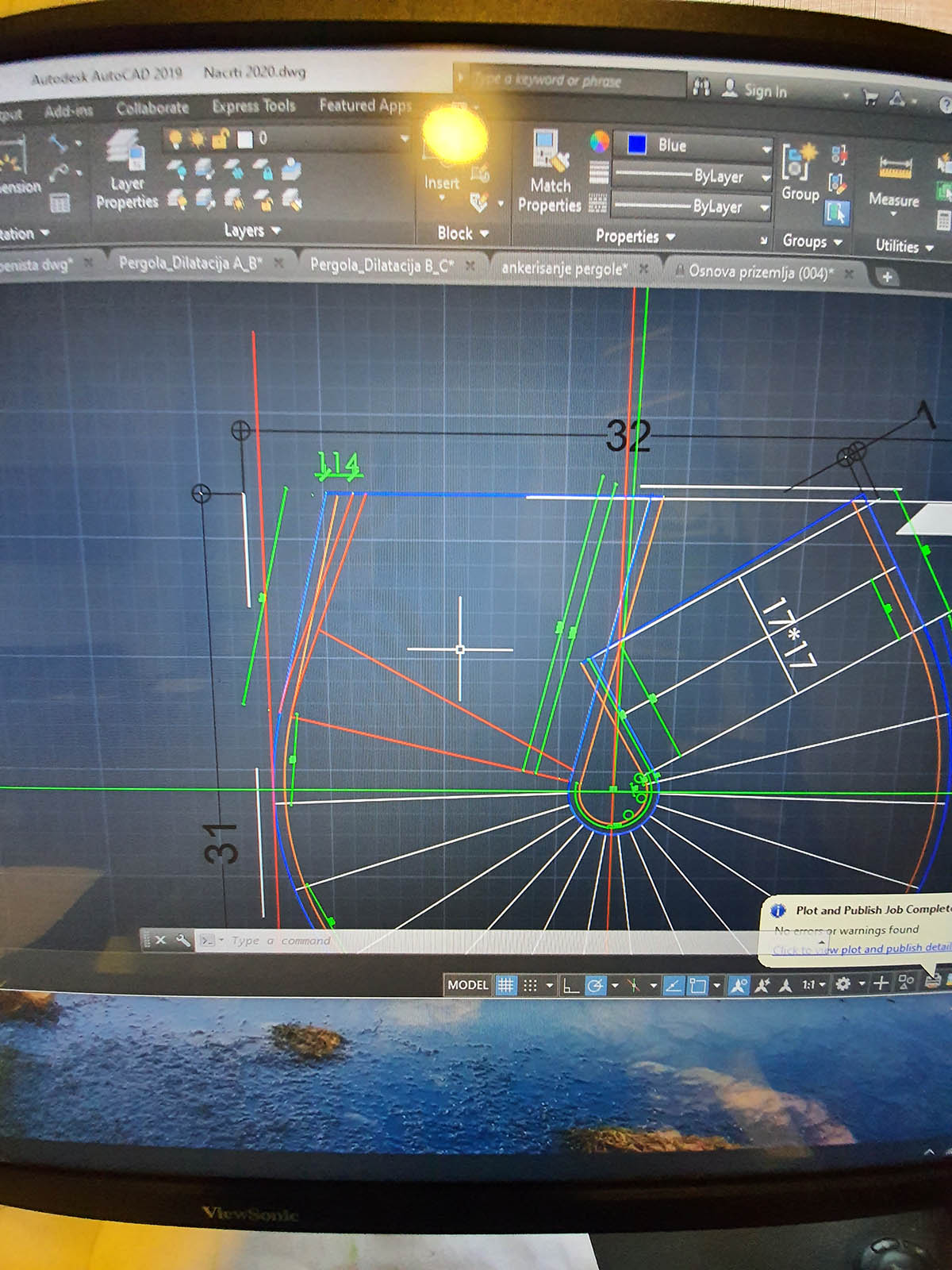Toggle auto-add annotation scales

click(762, 985)
